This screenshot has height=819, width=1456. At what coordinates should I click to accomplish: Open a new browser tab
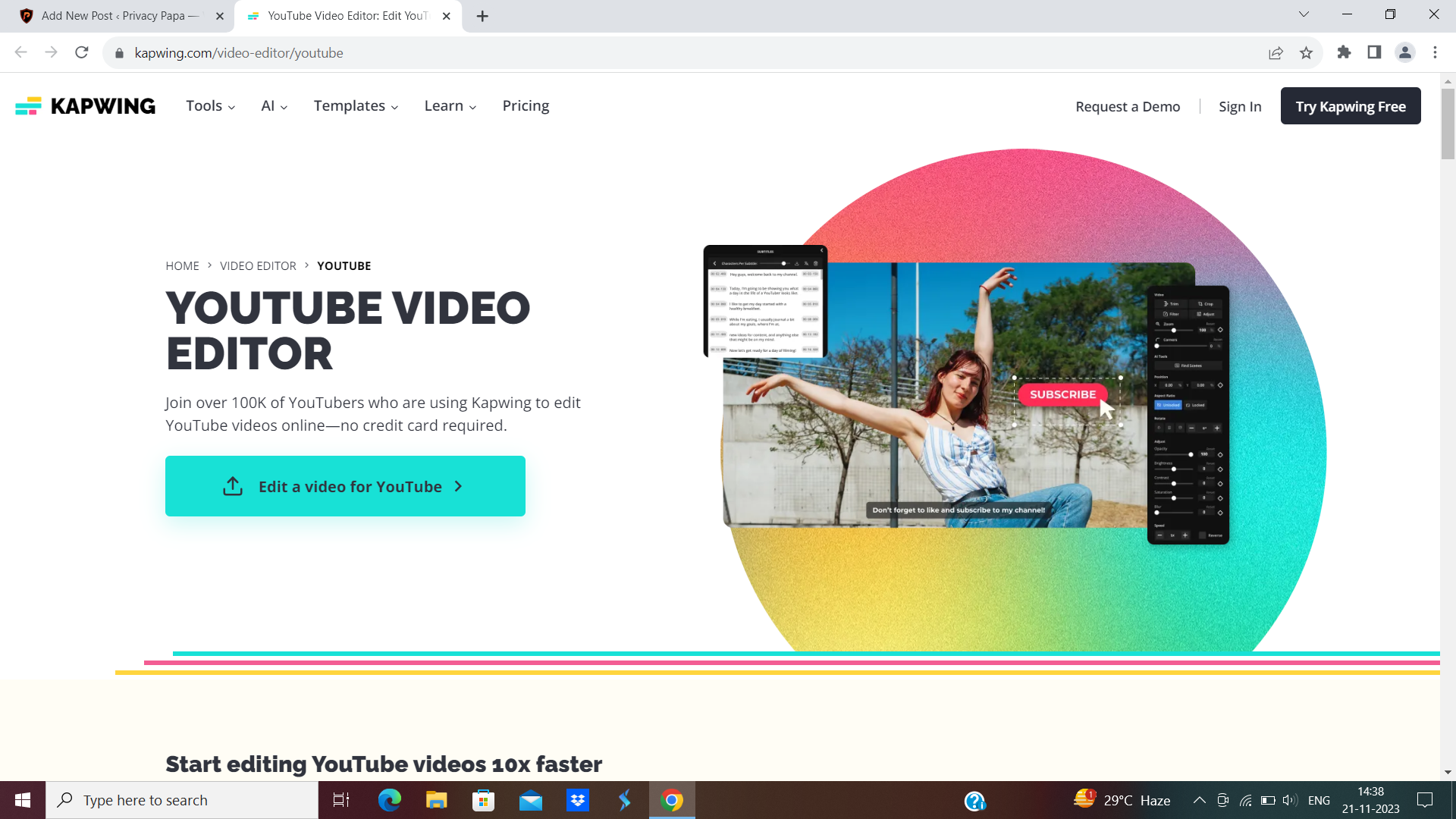click(x=482, y=16)
